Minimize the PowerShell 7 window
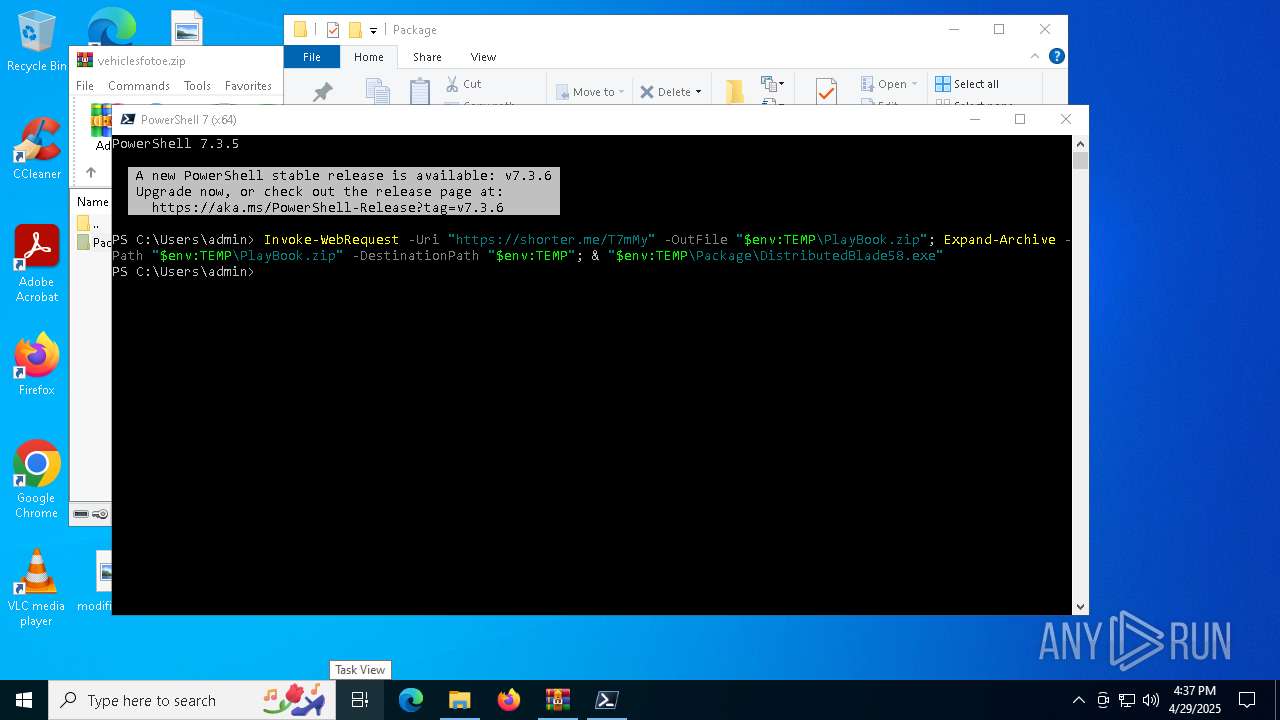Image resolution: width=1280 pixels, height=720 pixels. 975,119
